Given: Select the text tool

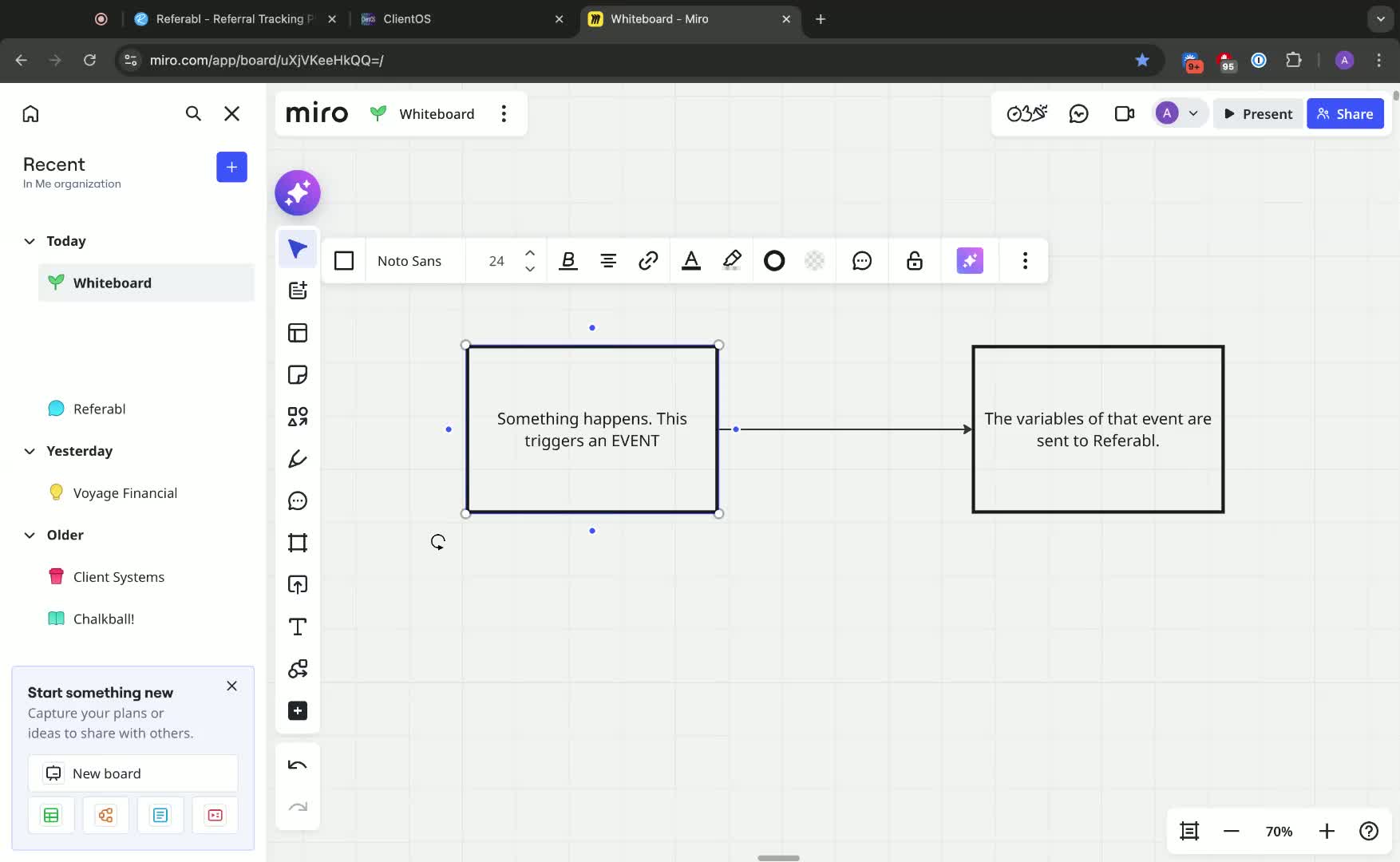Looking at the screenshot, I should pos(298,627).
